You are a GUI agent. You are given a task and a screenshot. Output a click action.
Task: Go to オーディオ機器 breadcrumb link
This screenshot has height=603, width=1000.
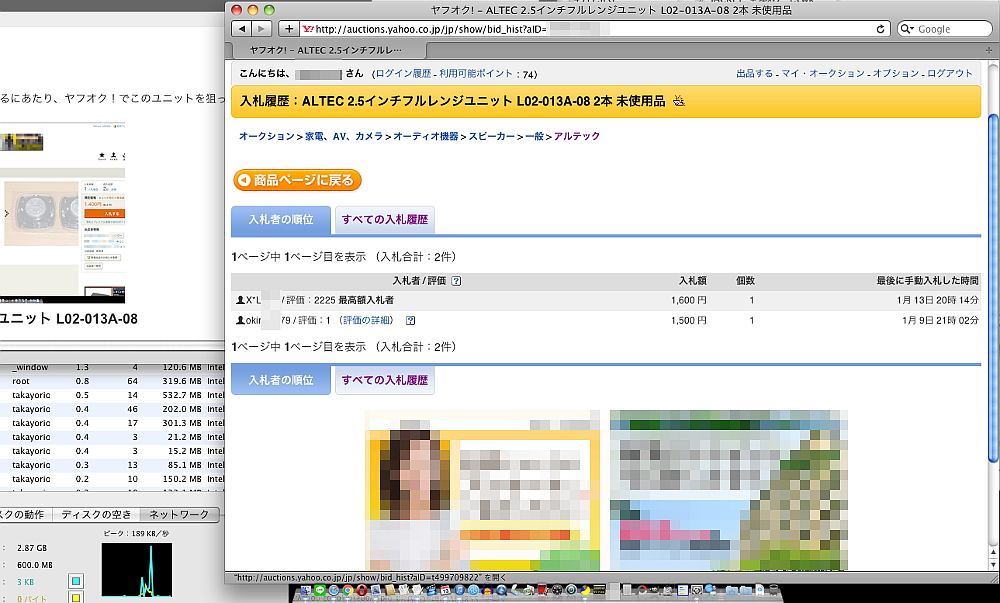(x=425, y=136)
